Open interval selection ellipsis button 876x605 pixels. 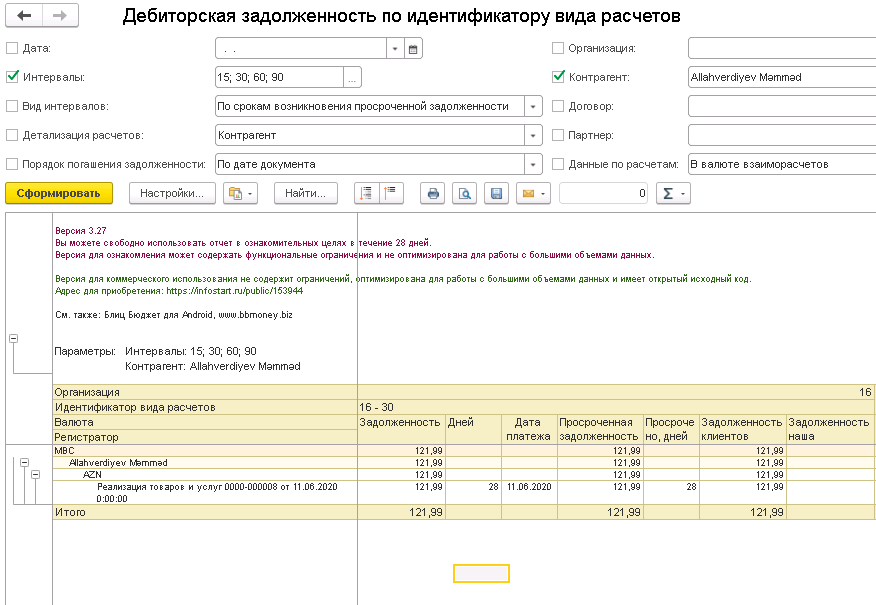click(x=352, y=78)
